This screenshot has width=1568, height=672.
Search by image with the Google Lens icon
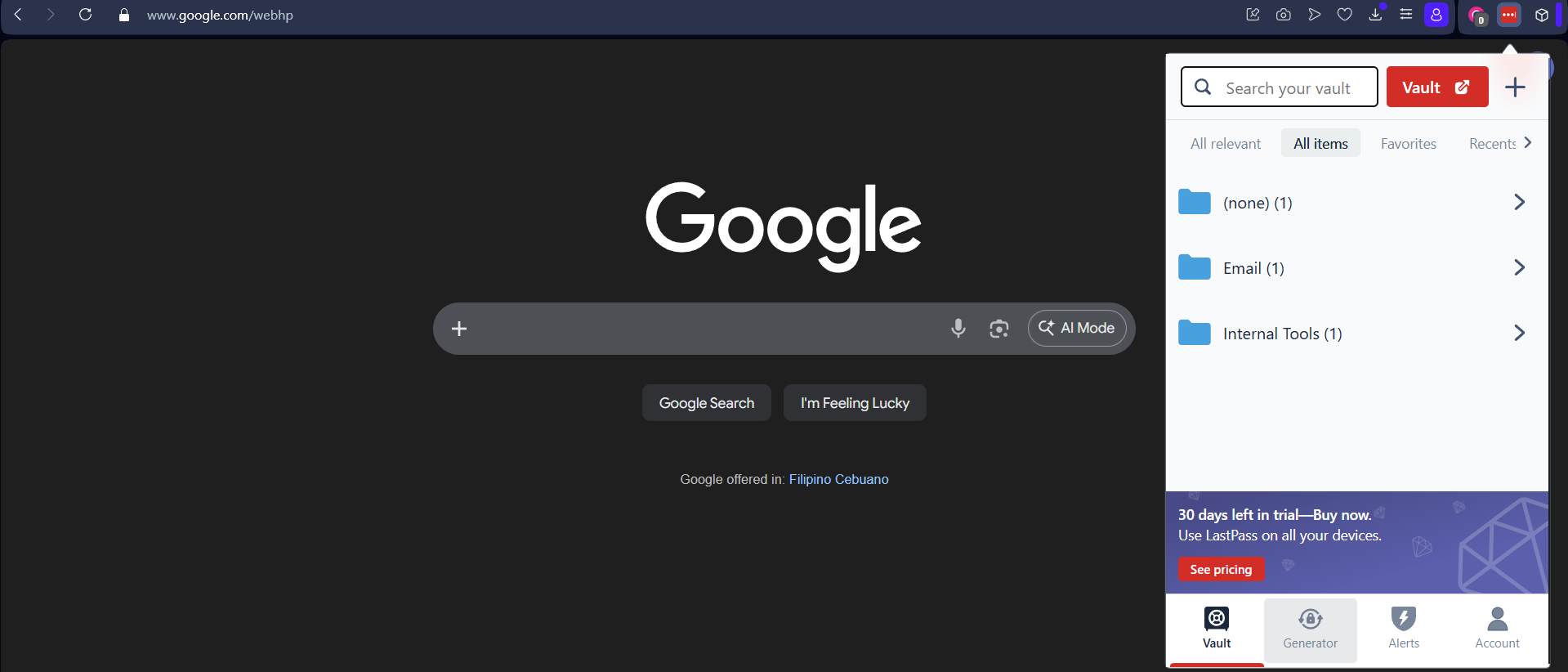click(999, 329)
